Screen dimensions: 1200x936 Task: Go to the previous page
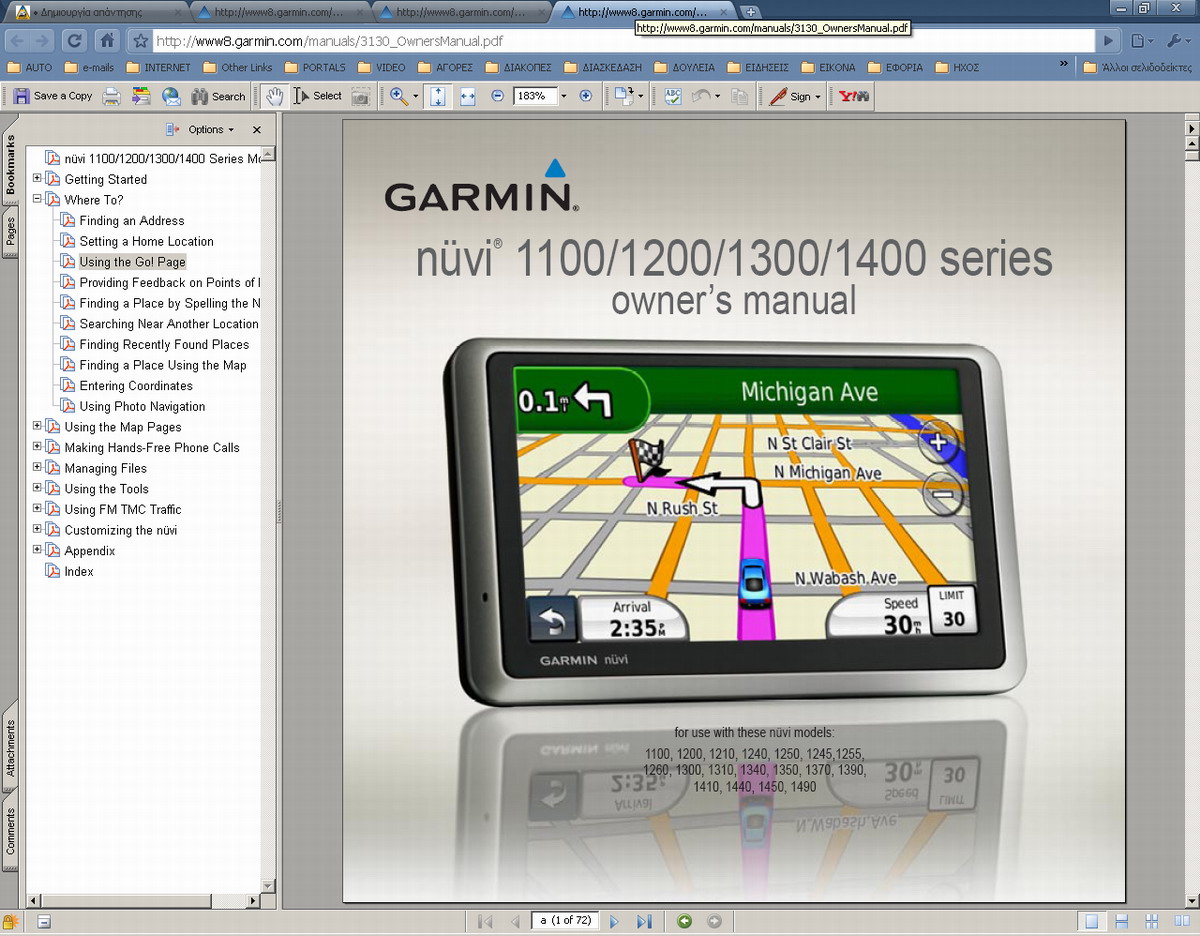[x=515, y=921]
